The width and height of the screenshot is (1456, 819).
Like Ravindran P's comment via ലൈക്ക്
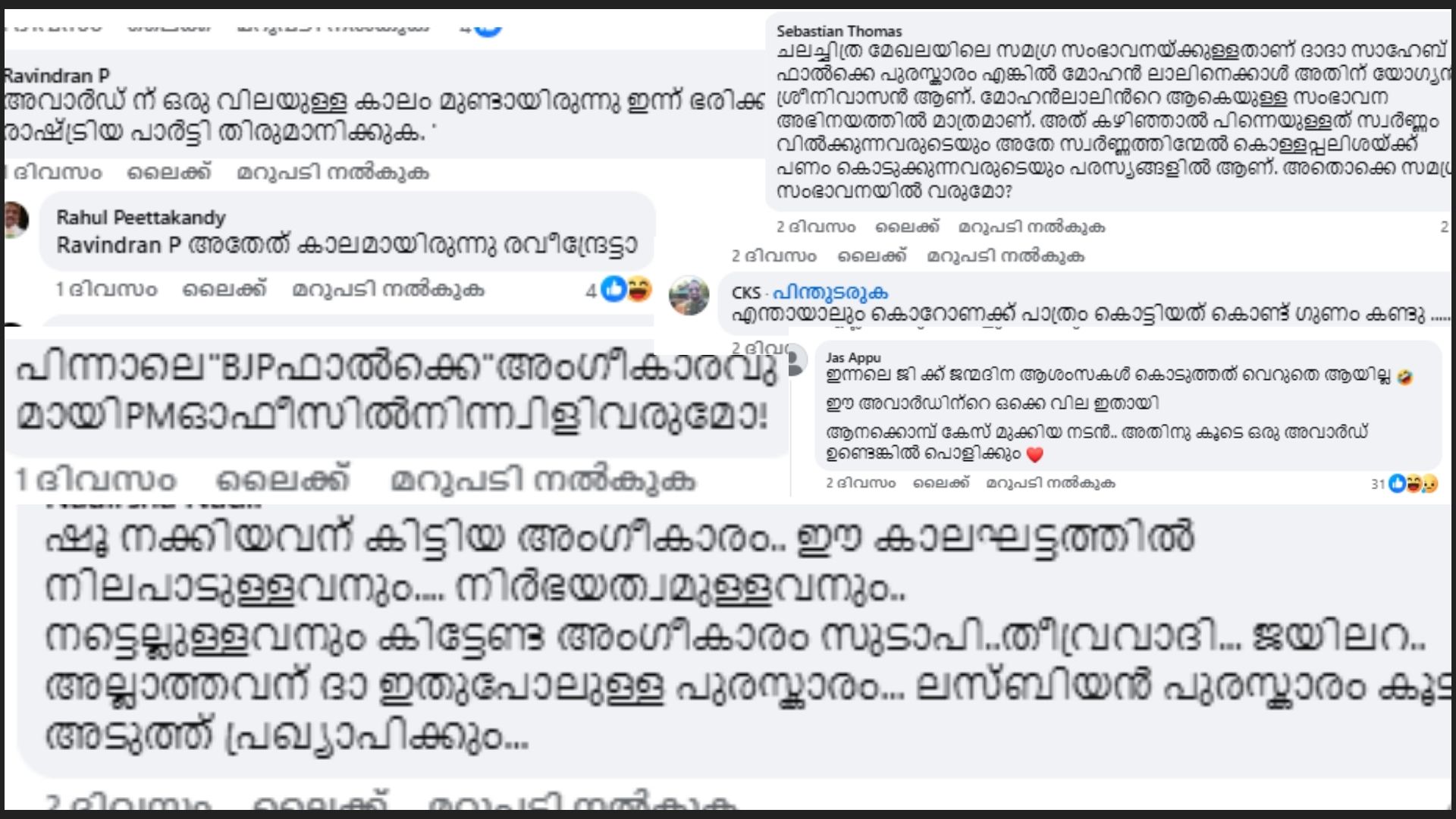pyautogui.click(x=169, y=173)
